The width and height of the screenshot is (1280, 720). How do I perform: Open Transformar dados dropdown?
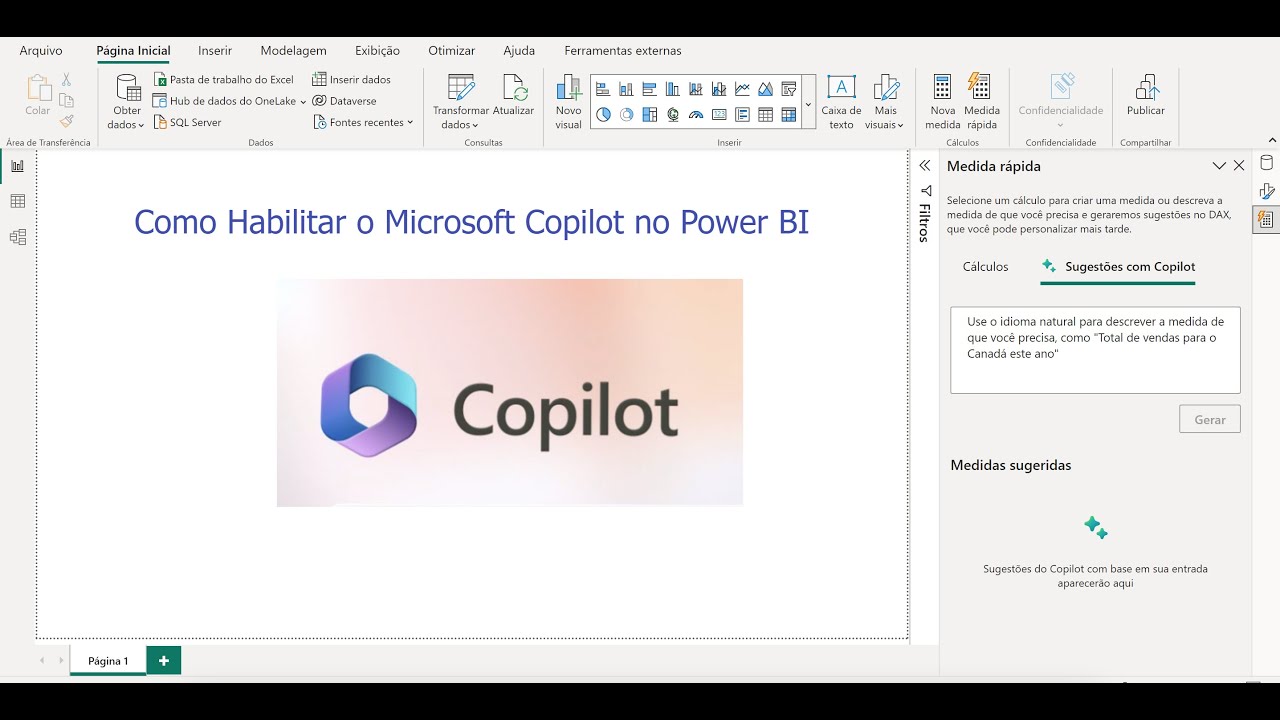click(x=461, y=101)
